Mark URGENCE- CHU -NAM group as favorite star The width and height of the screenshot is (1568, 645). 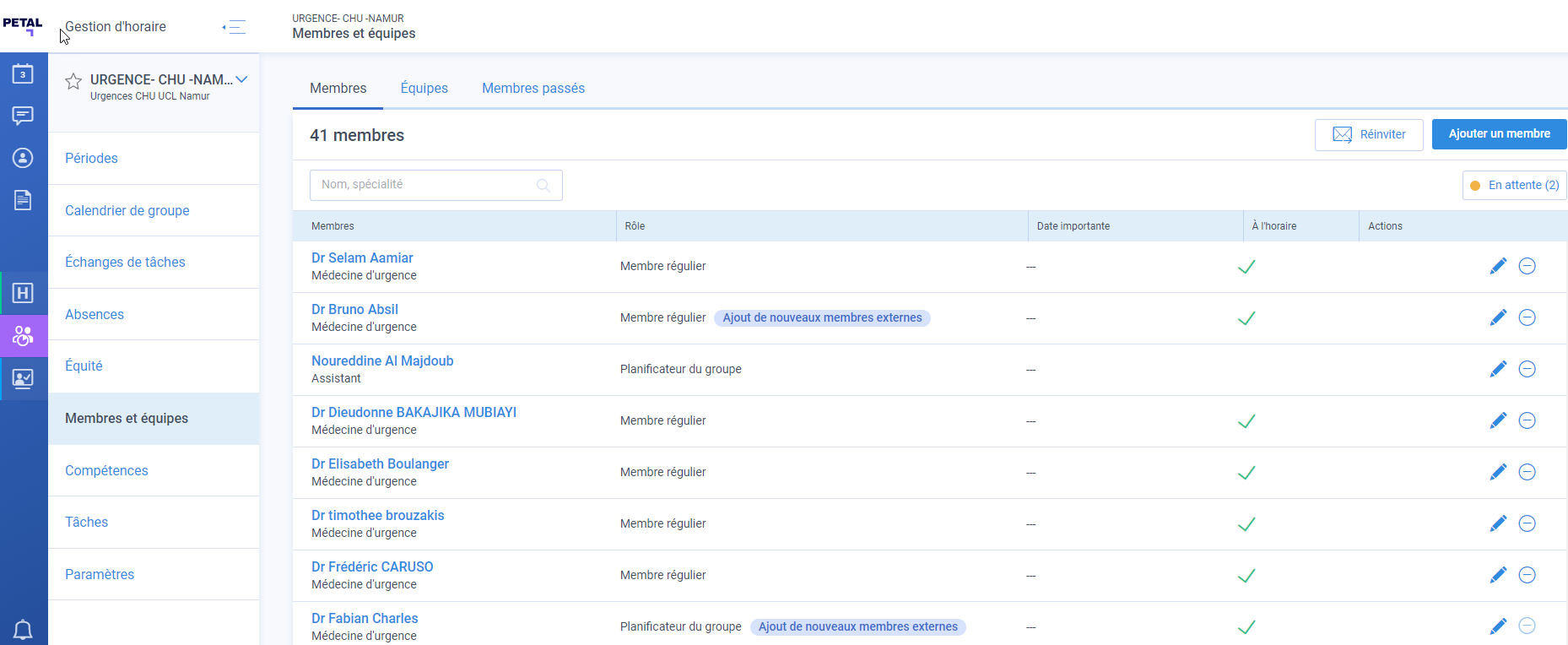click(73, 81)
